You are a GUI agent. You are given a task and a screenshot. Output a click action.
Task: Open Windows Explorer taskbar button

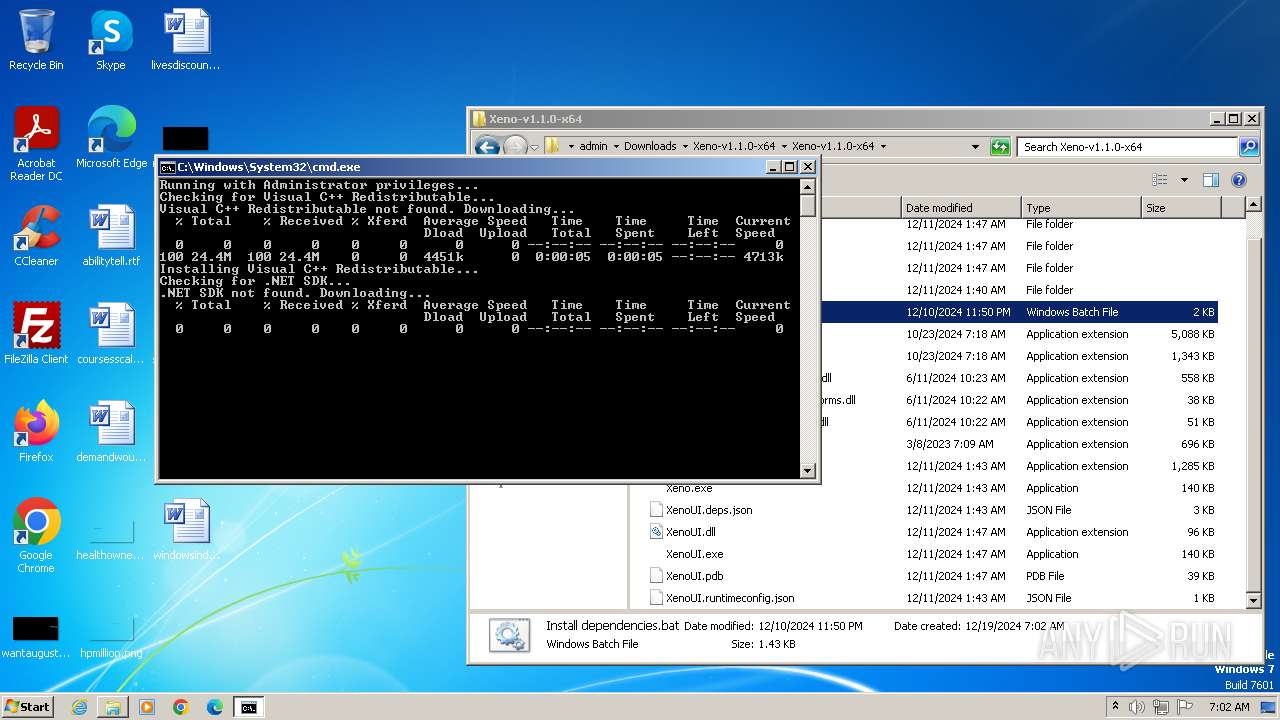(x=113, y=707)
